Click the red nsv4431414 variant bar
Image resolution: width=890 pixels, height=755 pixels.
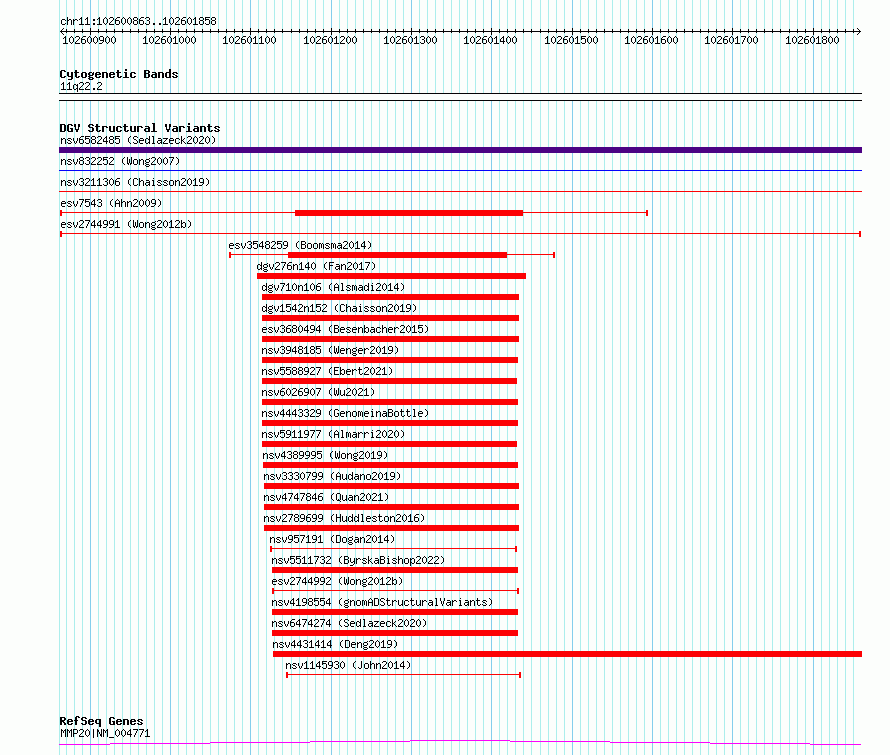[567, 654]
